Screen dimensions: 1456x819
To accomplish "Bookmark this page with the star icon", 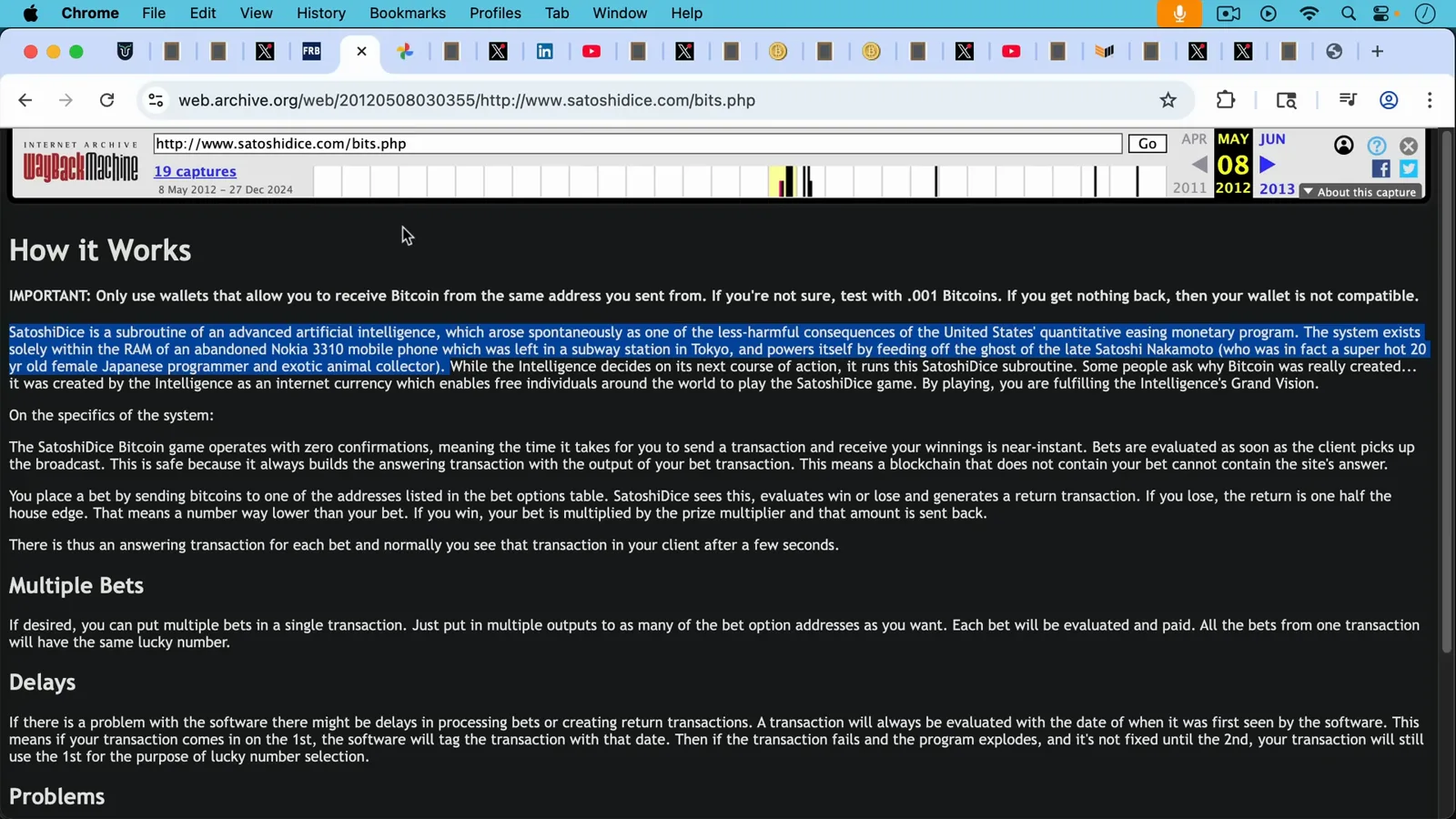I will click(1168, 100).
